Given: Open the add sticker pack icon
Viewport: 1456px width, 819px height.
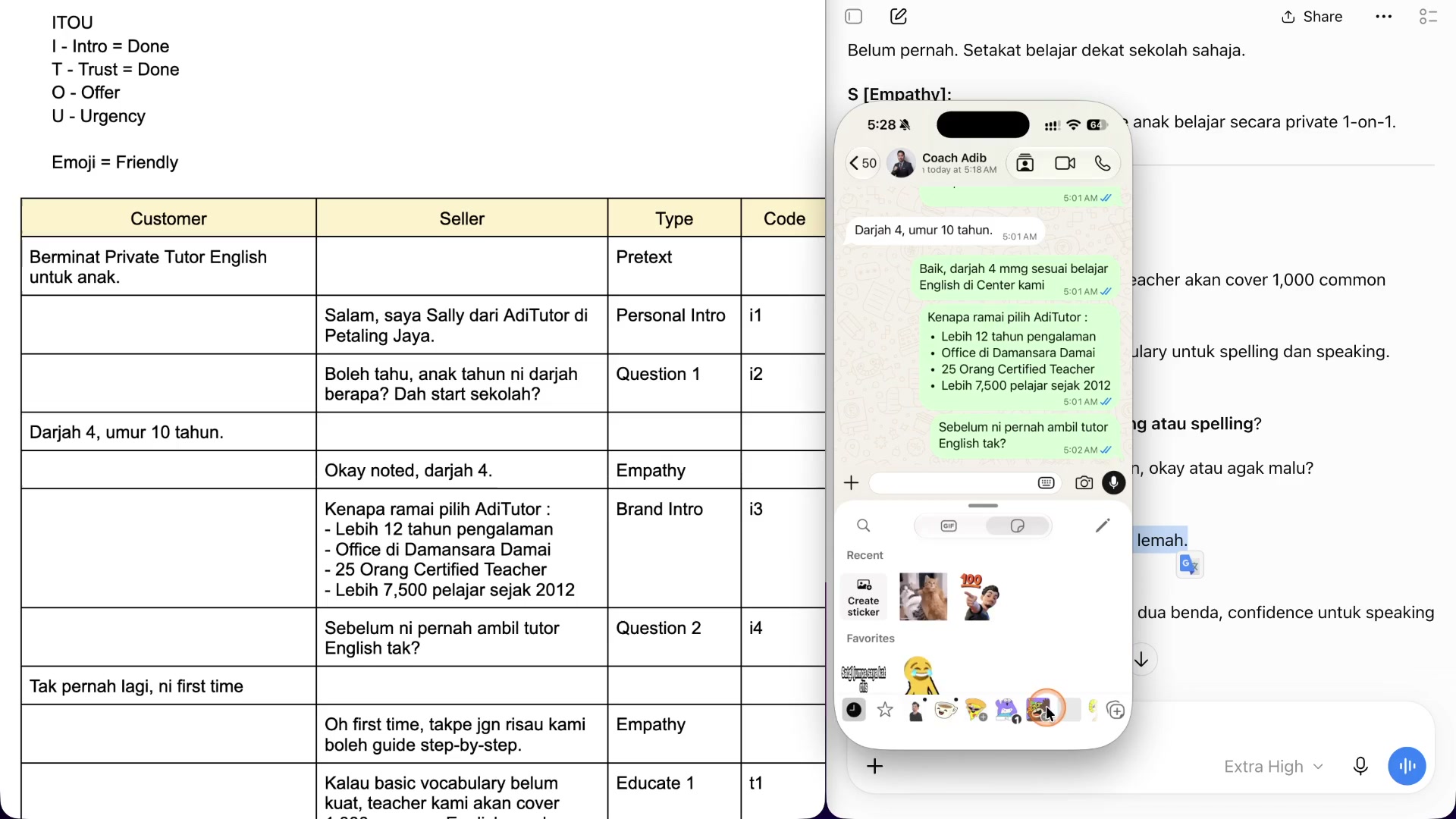Looking at the screenshot, I should (x=1116, y=711).
